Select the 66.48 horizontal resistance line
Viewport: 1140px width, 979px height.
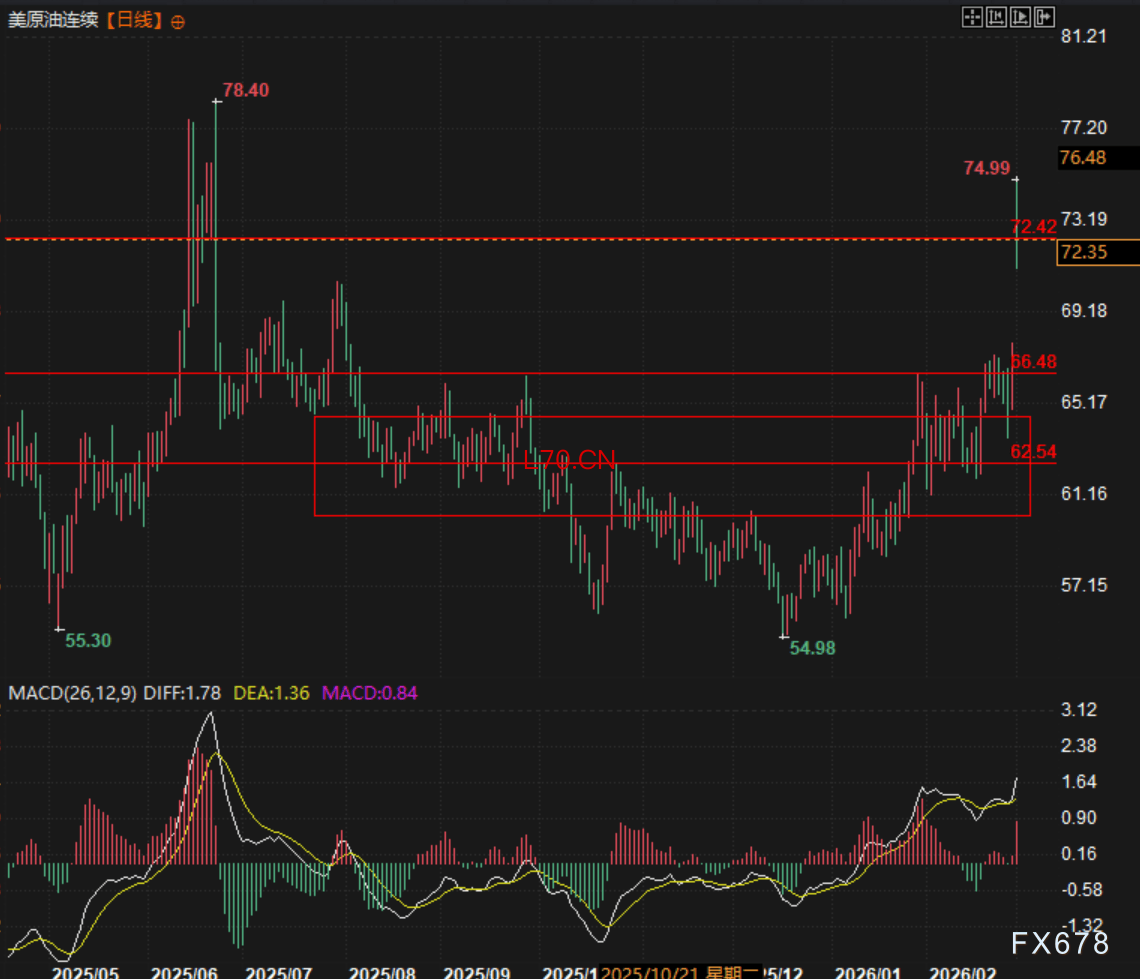point(500,373)
